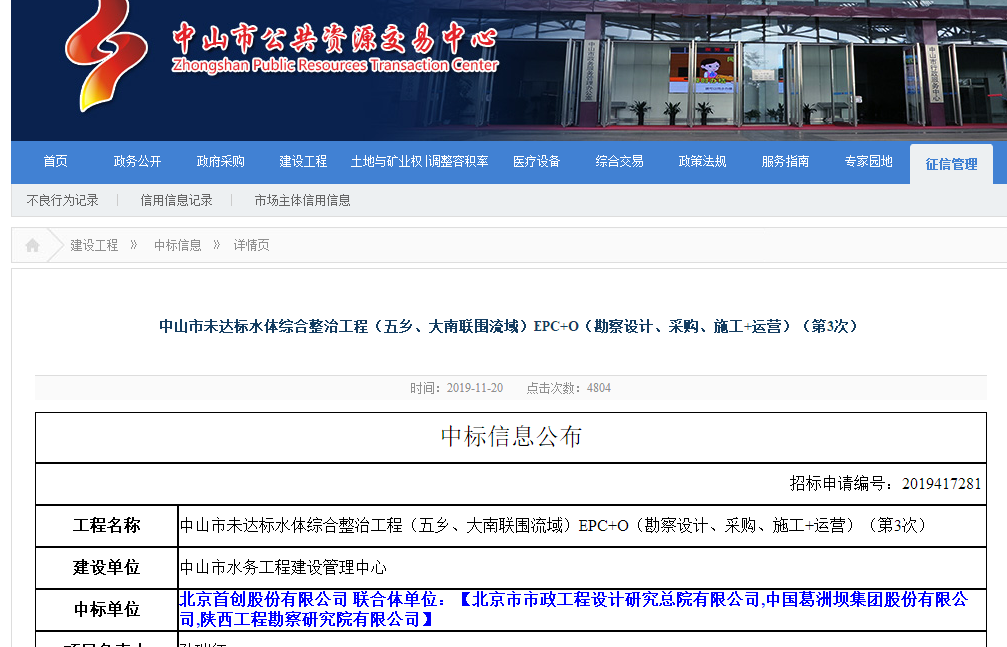This screenshot has width=1007, height=647.
Task: Click the 中山市公共资源交易中心 Chinese title text
Action: [x=335, y=38]
